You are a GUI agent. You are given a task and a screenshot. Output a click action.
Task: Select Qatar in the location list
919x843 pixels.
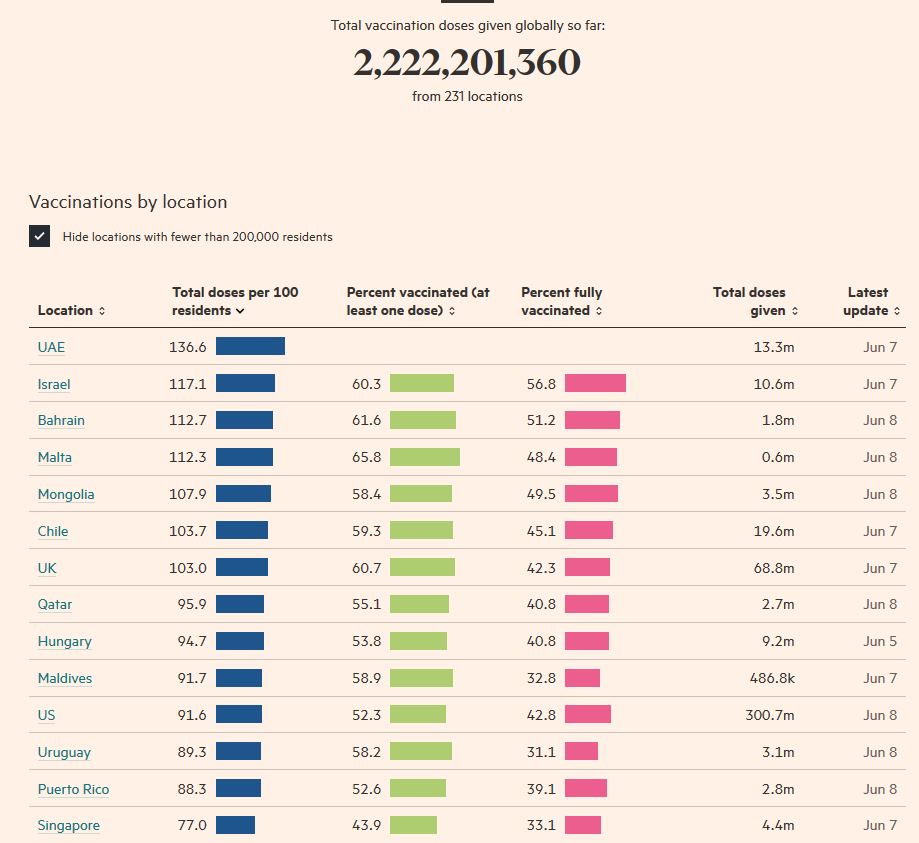(x=55, y=605)
